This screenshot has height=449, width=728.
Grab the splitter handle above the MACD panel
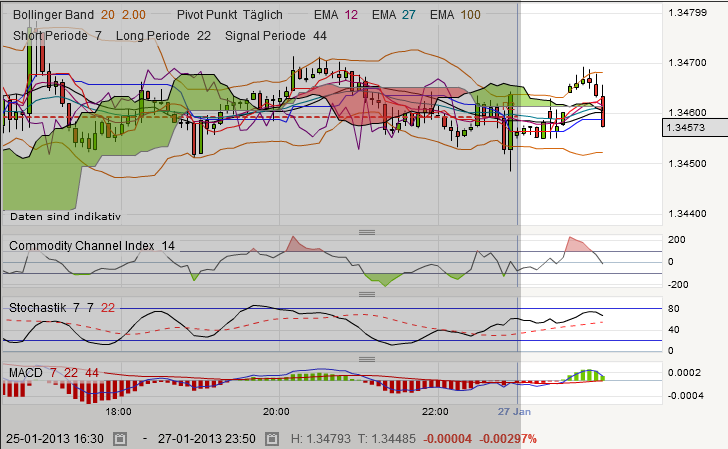(x=367, y=359)
